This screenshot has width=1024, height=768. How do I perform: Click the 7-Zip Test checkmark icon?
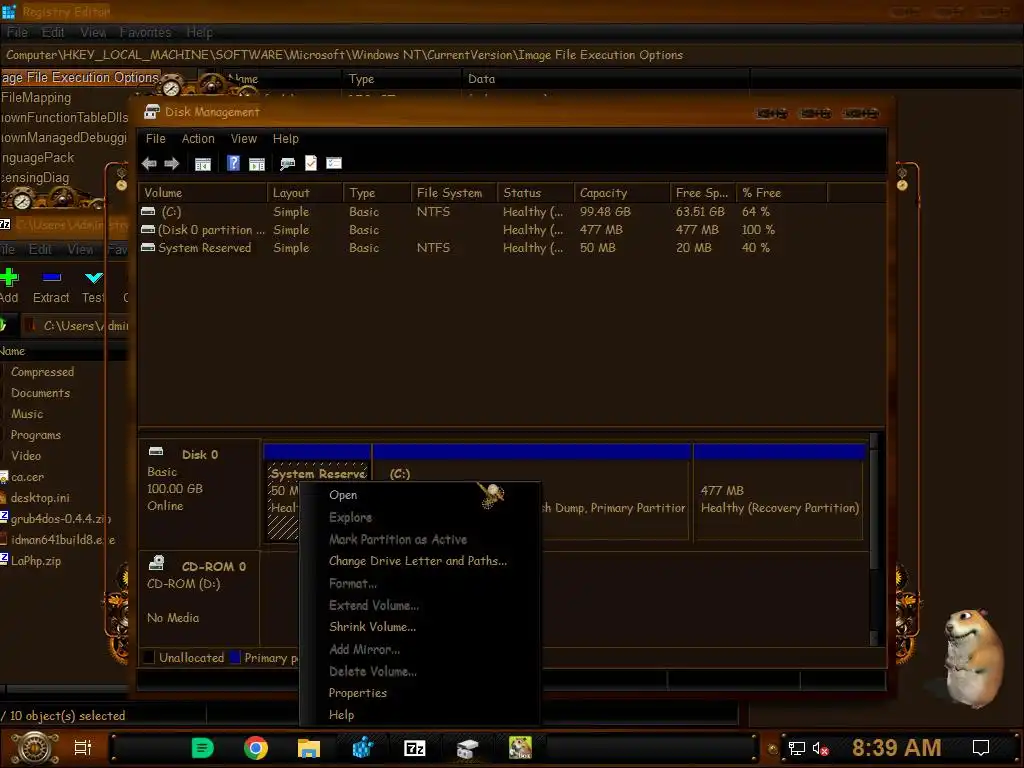pyautogui.click(x=93, y=278)
